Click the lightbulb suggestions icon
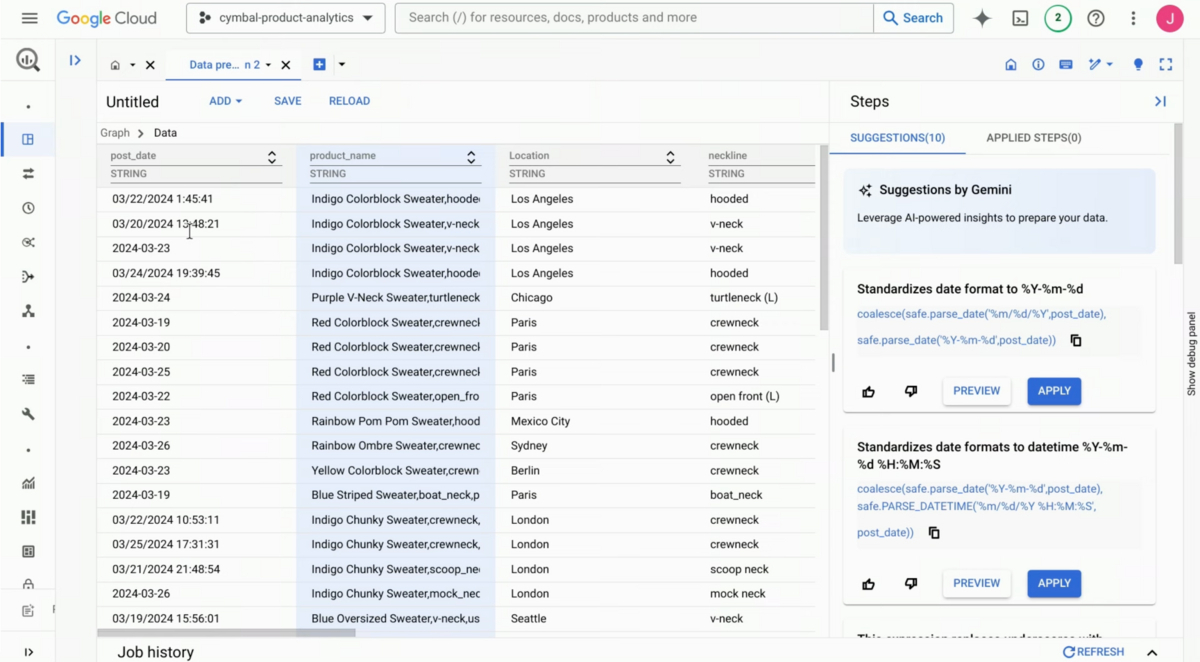Viewport: 1200px width, 662px height. [1138, 64]
